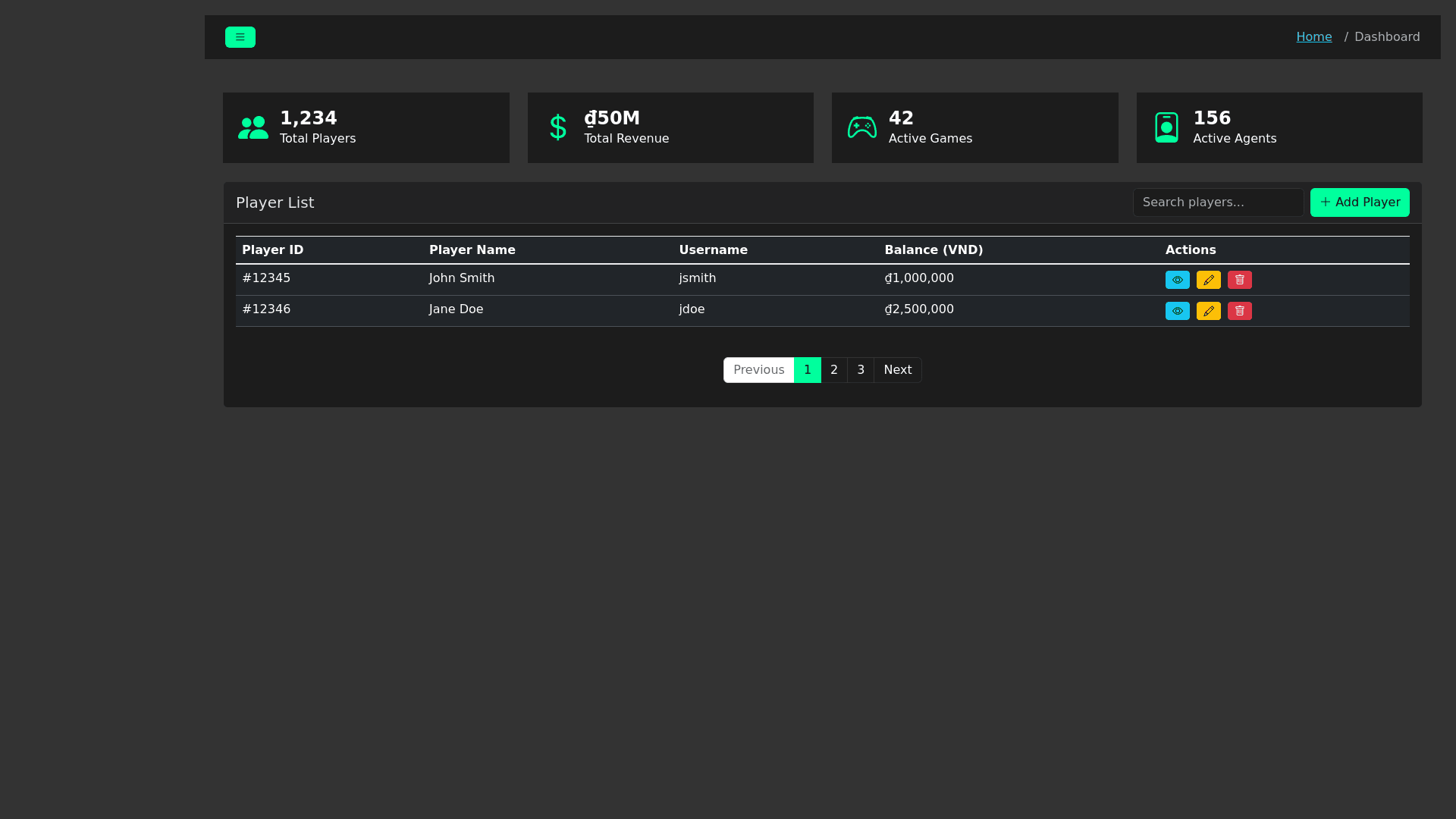Delete player John Smith
Image resolution: width=1456 pixels, height=819 pixels.
tap(1239, 279)
